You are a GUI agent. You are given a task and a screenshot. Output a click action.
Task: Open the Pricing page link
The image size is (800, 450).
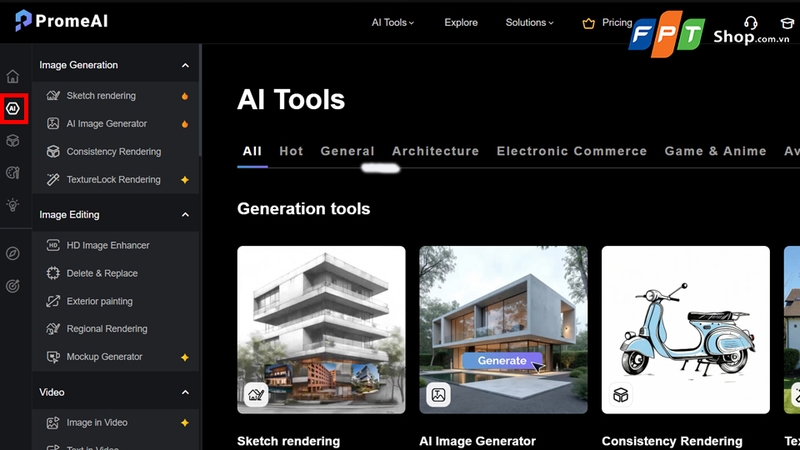tap(617, 22)
